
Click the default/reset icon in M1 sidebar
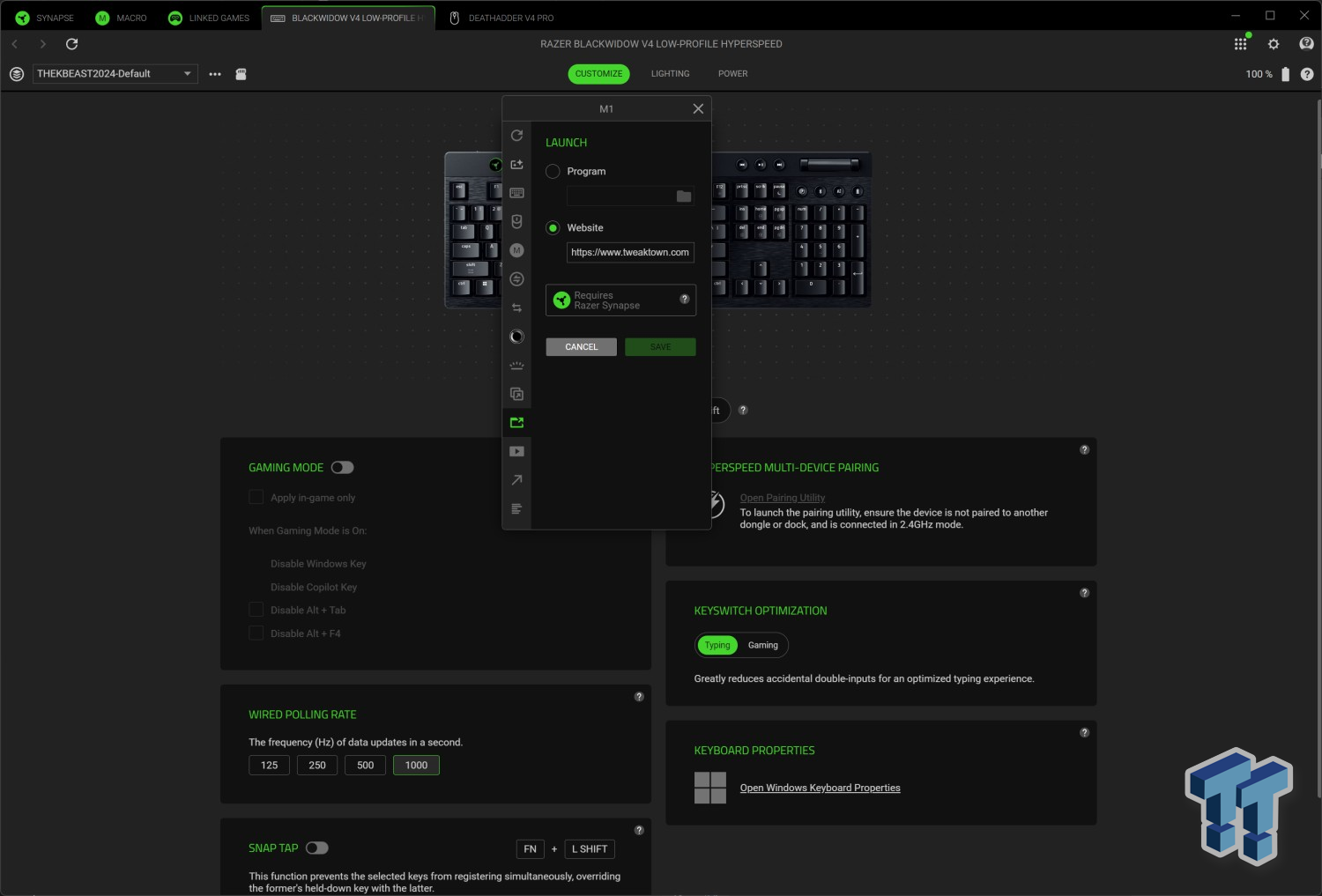(516, 136)
